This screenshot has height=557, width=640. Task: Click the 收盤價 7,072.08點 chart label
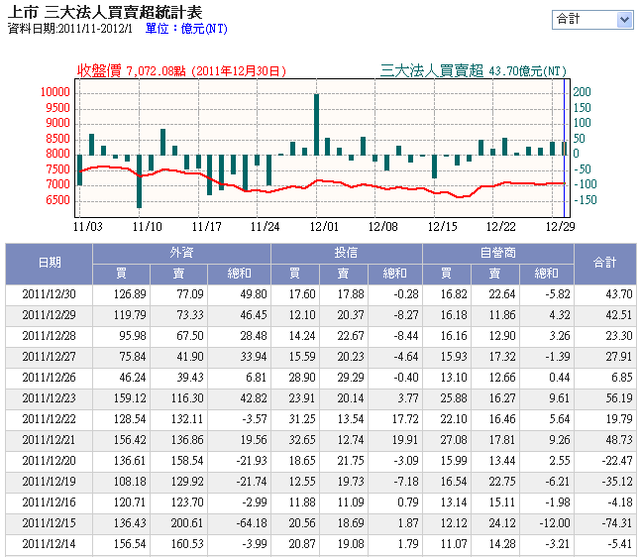tap(181, 71)
